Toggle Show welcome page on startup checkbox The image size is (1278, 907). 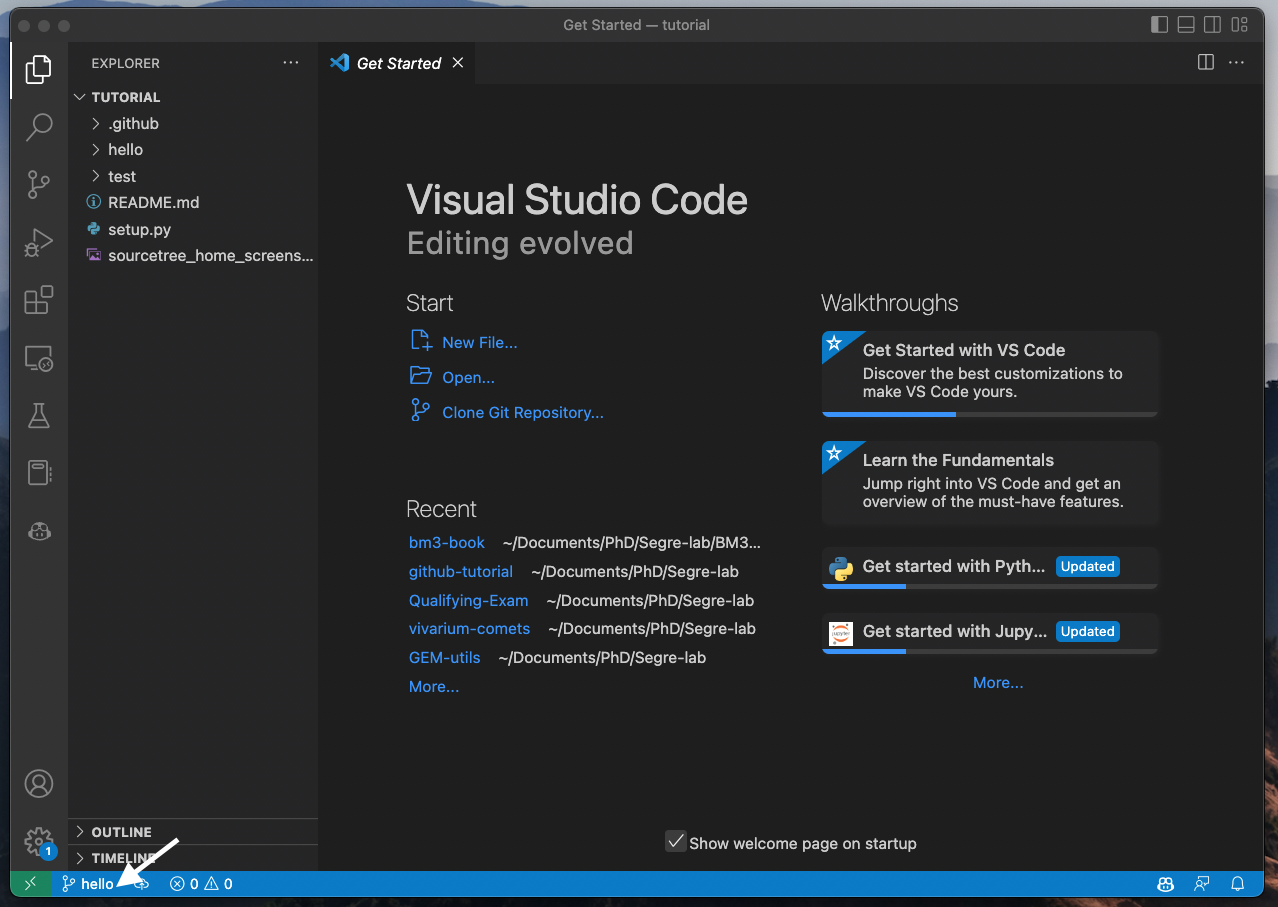click(676, 842)
